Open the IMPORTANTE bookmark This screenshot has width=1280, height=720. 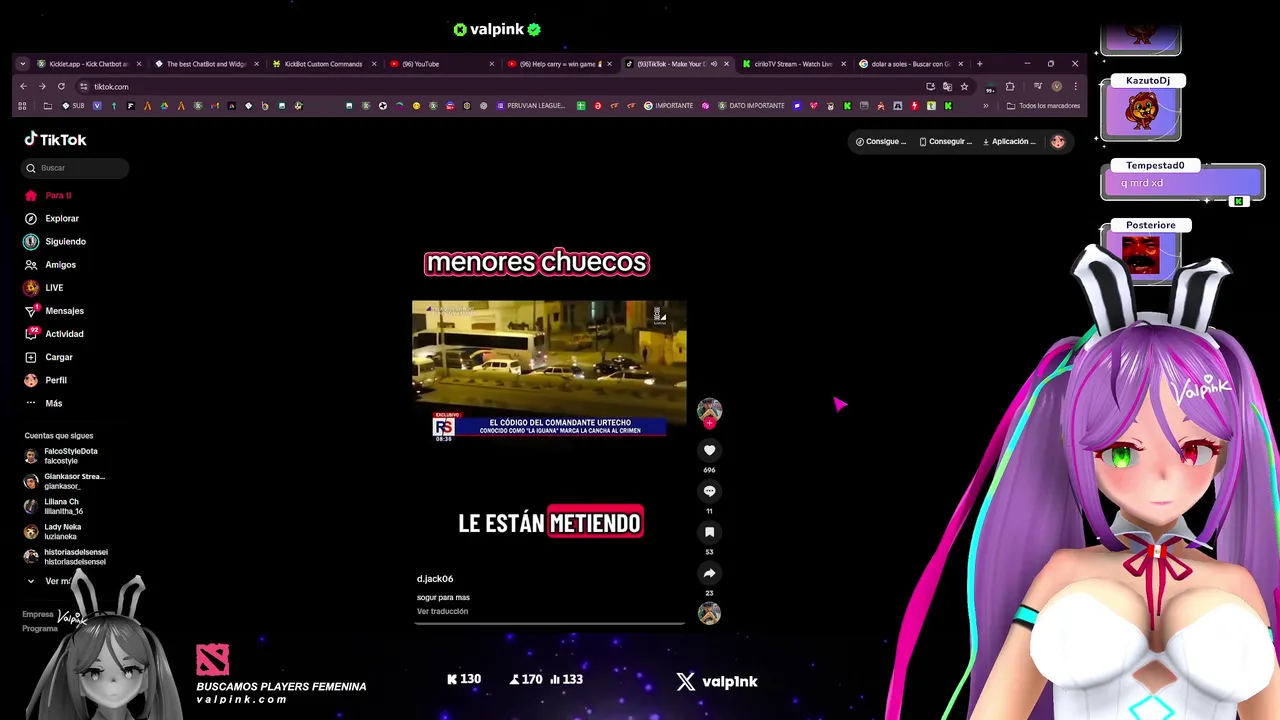pyautogui.click(x=669, y=106)
